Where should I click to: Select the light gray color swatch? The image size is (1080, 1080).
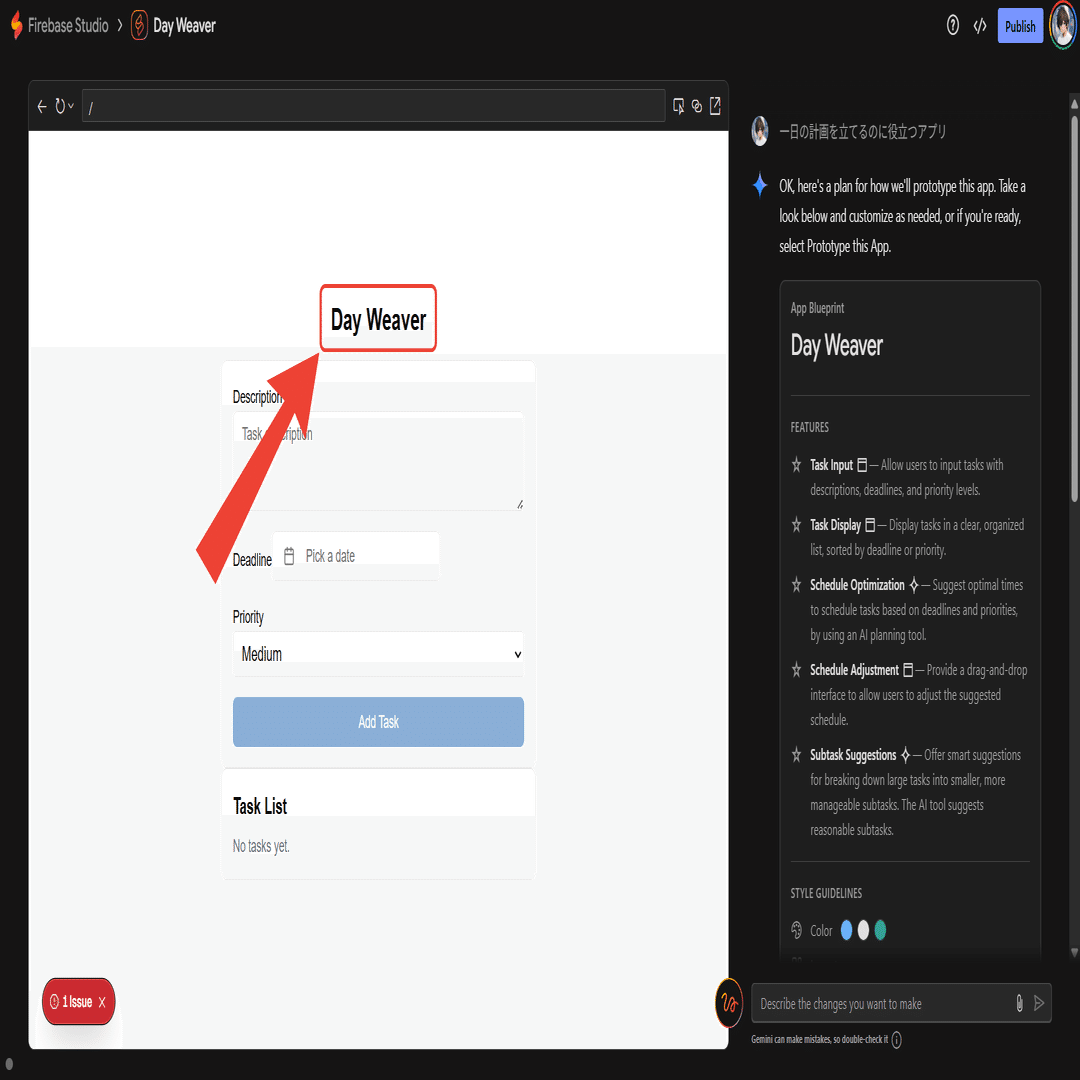click(x=863, y=930)
